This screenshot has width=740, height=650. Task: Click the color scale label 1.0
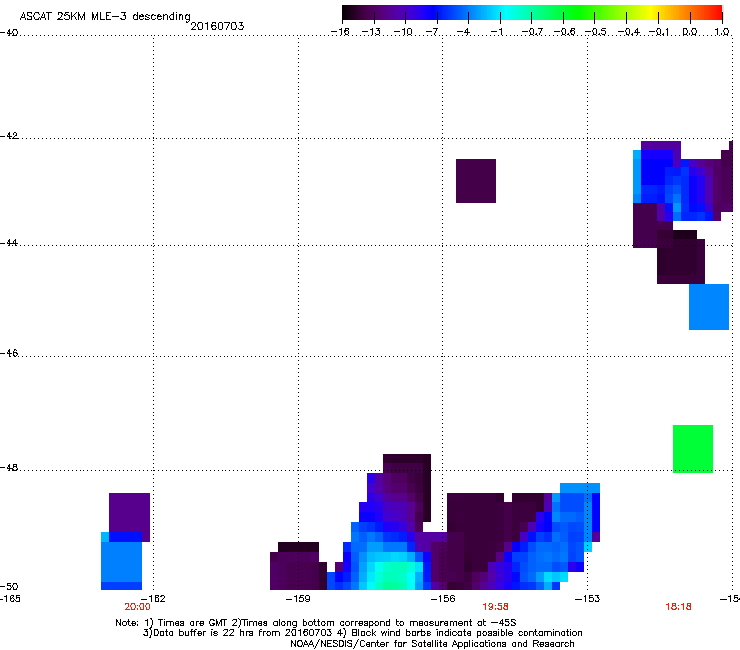[722, 32]
